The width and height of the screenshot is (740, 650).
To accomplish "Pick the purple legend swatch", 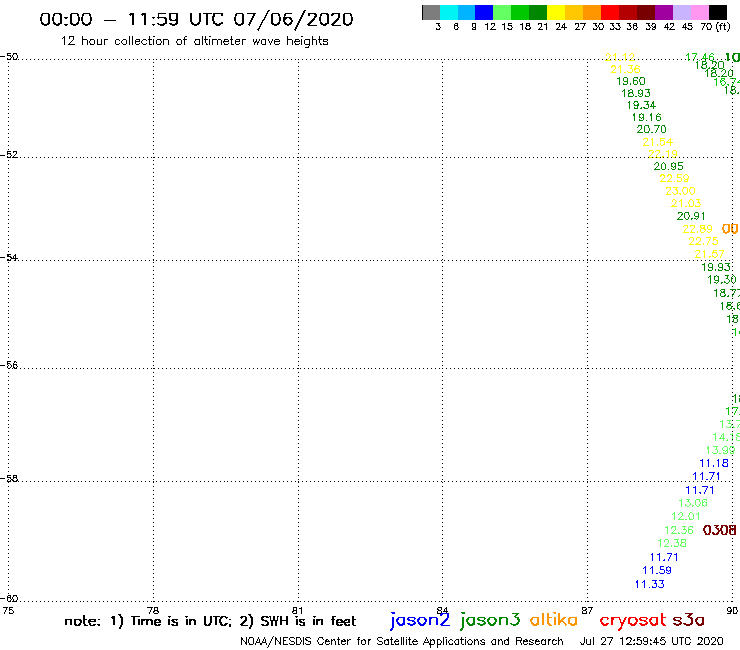I will pyautogui.click(x=664, y=12).
